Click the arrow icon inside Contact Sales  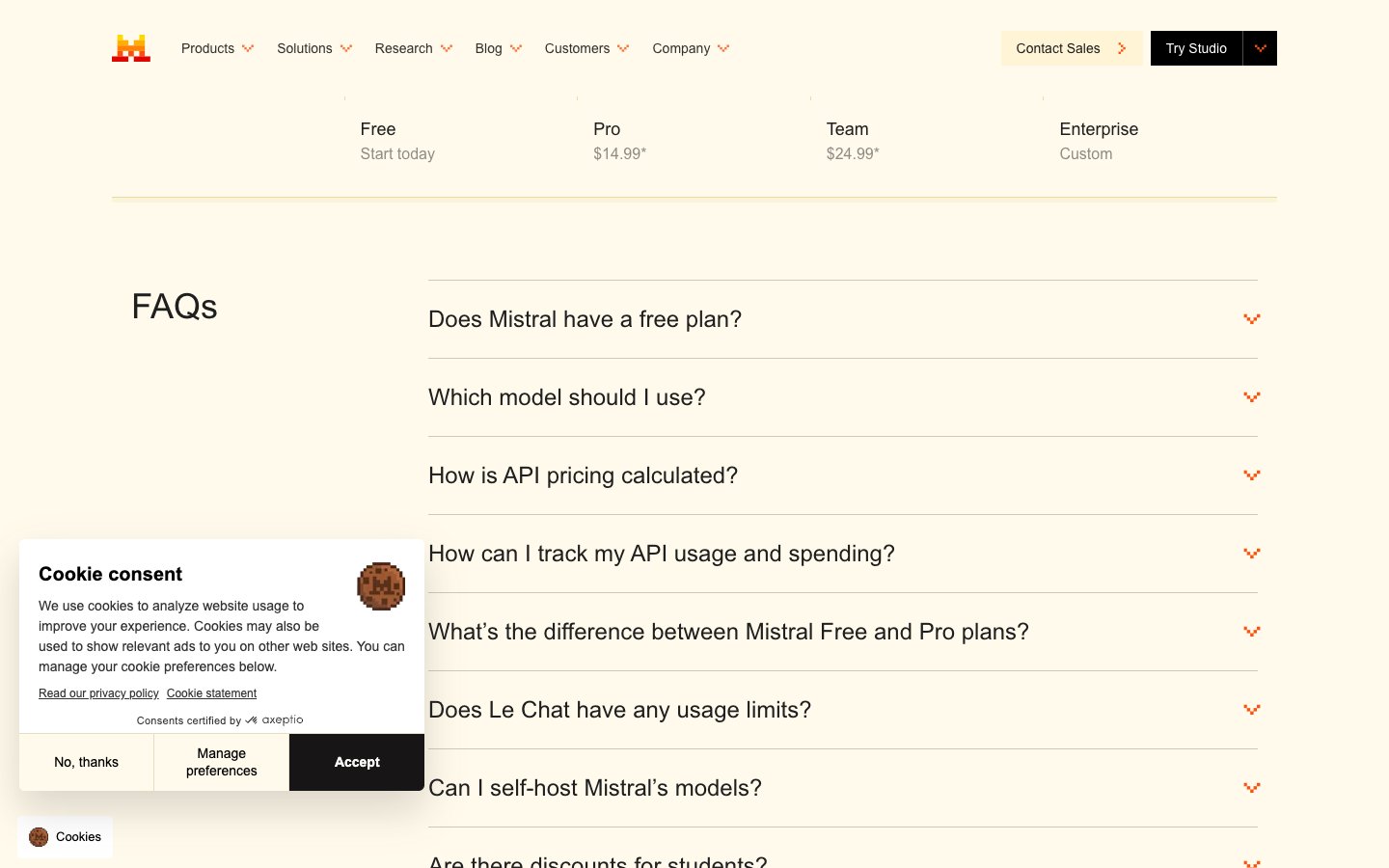pos(1120,47)
